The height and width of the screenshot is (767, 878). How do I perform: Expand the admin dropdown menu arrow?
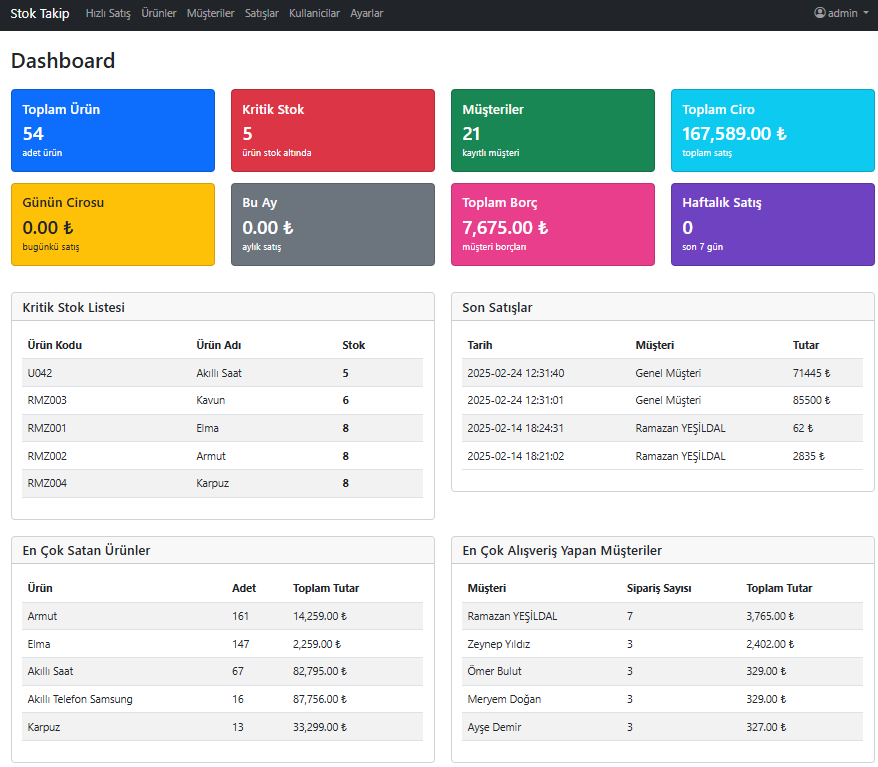pos(866,14)
